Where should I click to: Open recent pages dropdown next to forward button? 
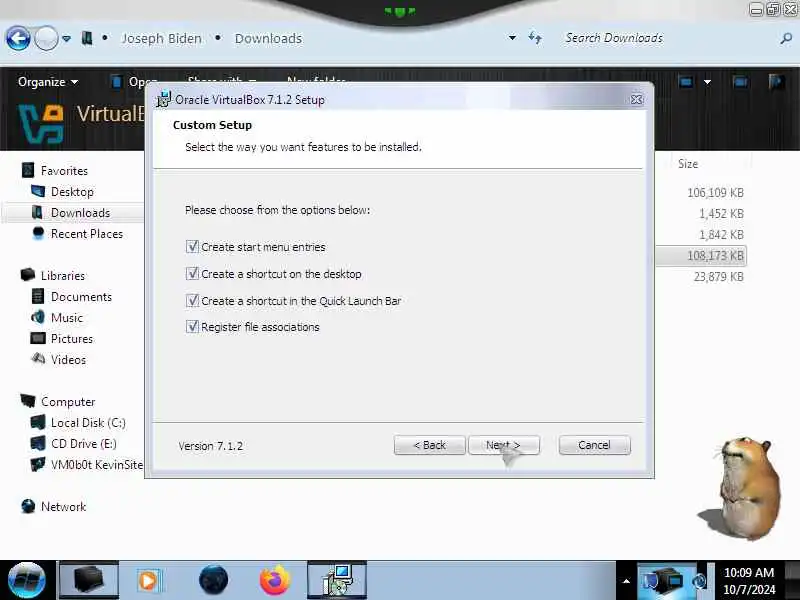click(66, 39)
